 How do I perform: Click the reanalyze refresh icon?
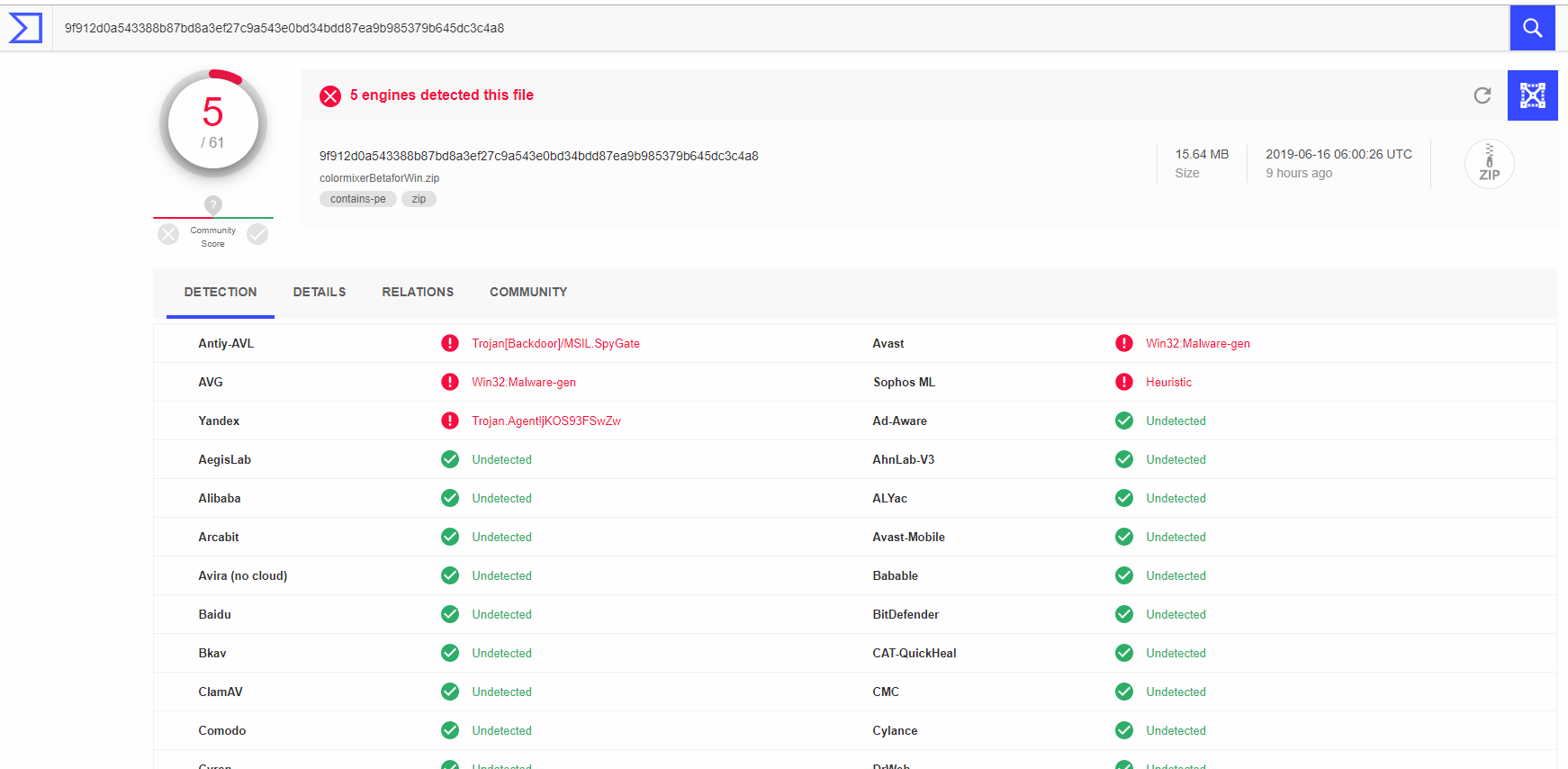(1482, 95)
